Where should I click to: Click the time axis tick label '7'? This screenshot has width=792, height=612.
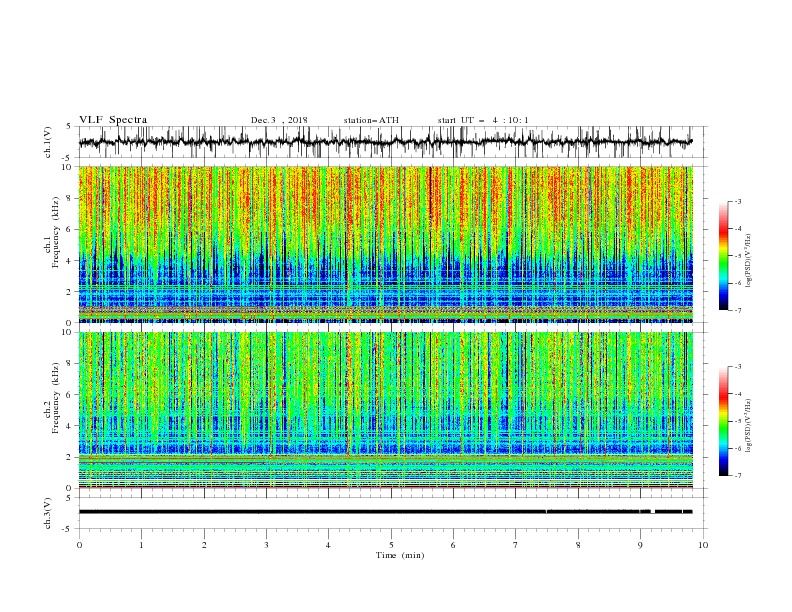516,545
